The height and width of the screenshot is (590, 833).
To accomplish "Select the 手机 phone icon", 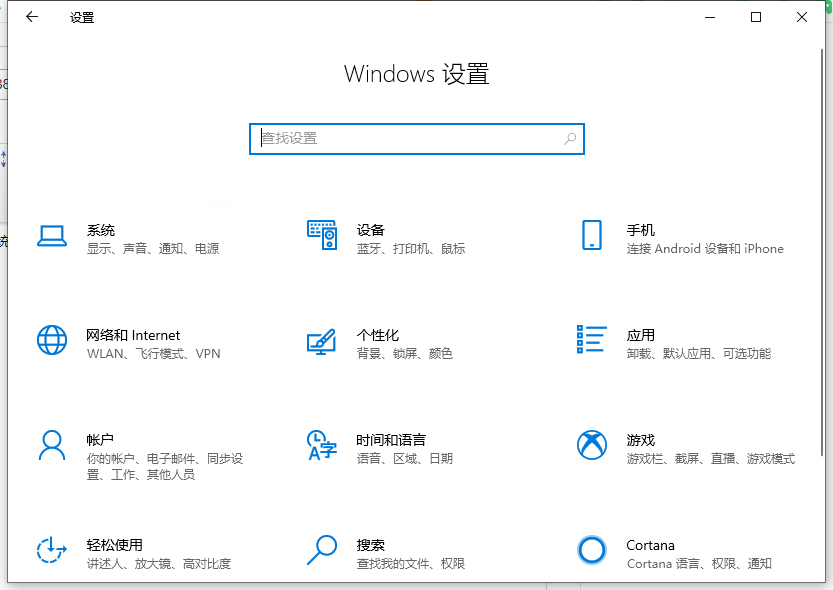I will point(592,236).
